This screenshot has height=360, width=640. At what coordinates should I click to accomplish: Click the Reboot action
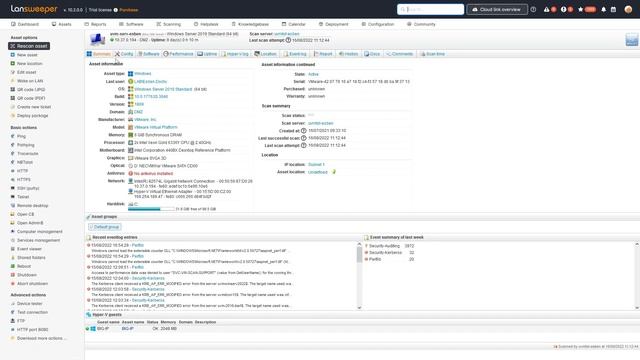[x=24, y=266]
